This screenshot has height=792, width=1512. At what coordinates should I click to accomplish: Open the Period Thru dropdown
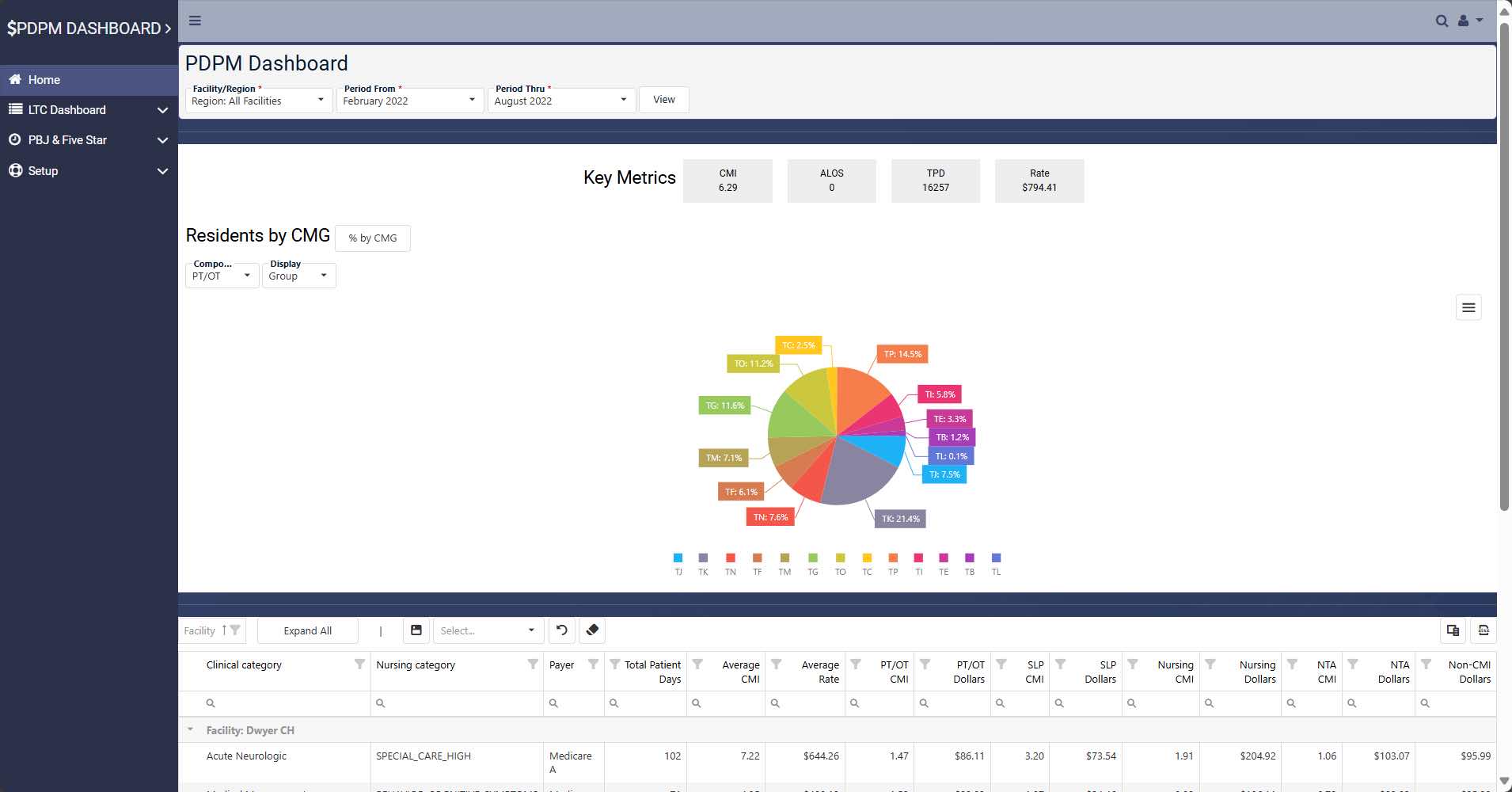pos(560,101)
